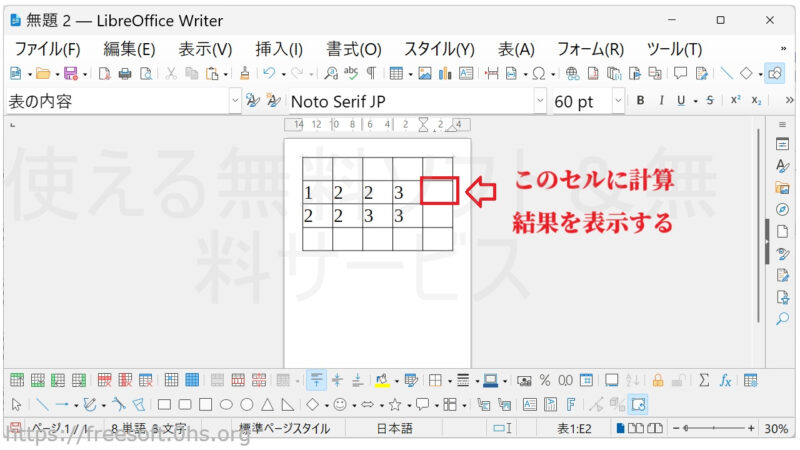Click 日本語 language in status bar
The width and height of the screenshot is (800, 450).
tap(394, 428)
